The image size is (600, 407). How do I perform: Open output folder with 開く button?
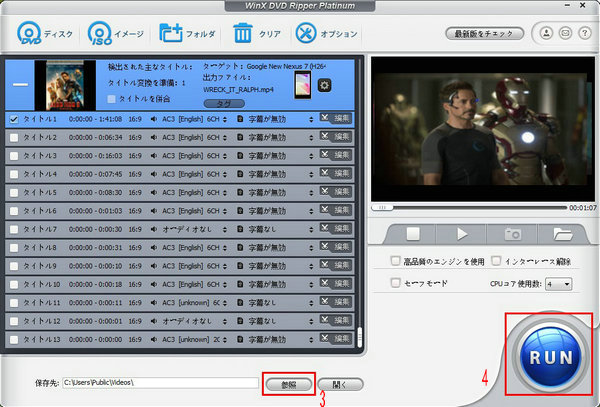[x=340, y=384]
